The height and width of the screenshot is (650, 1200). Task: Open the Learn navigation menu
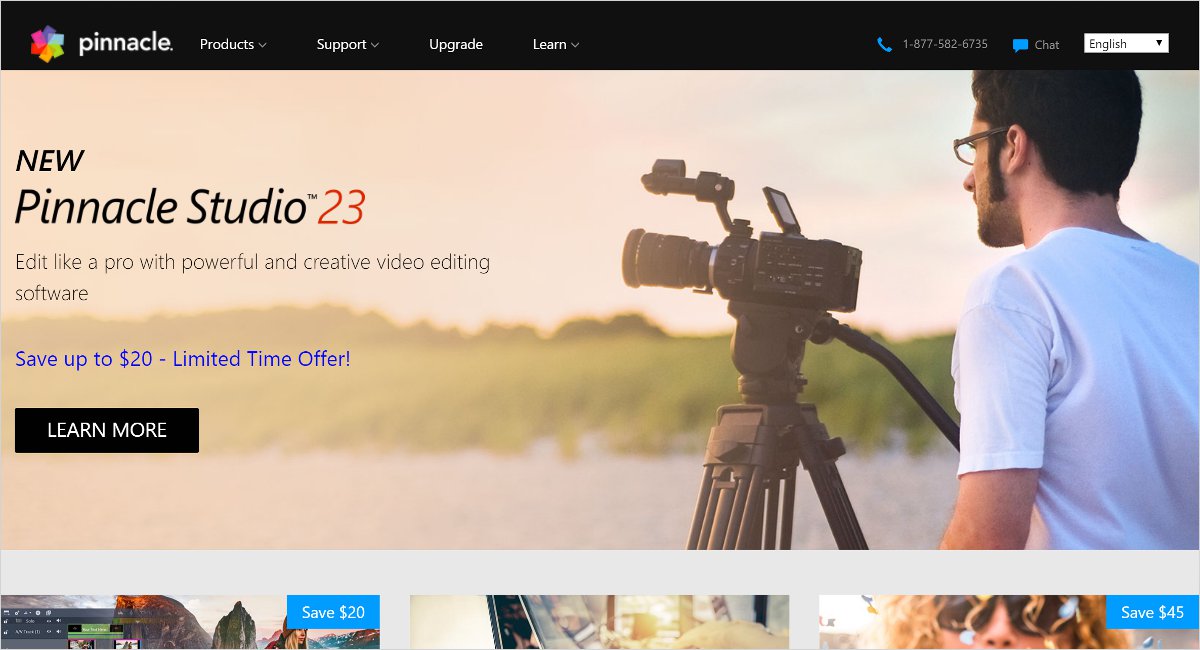point(549,44)
